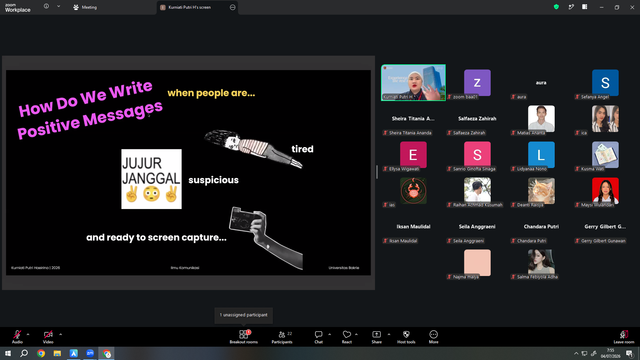Click Maysi Wulandari's photo tile
Viewport: 640px width, 360px height.
click(605, 191)
